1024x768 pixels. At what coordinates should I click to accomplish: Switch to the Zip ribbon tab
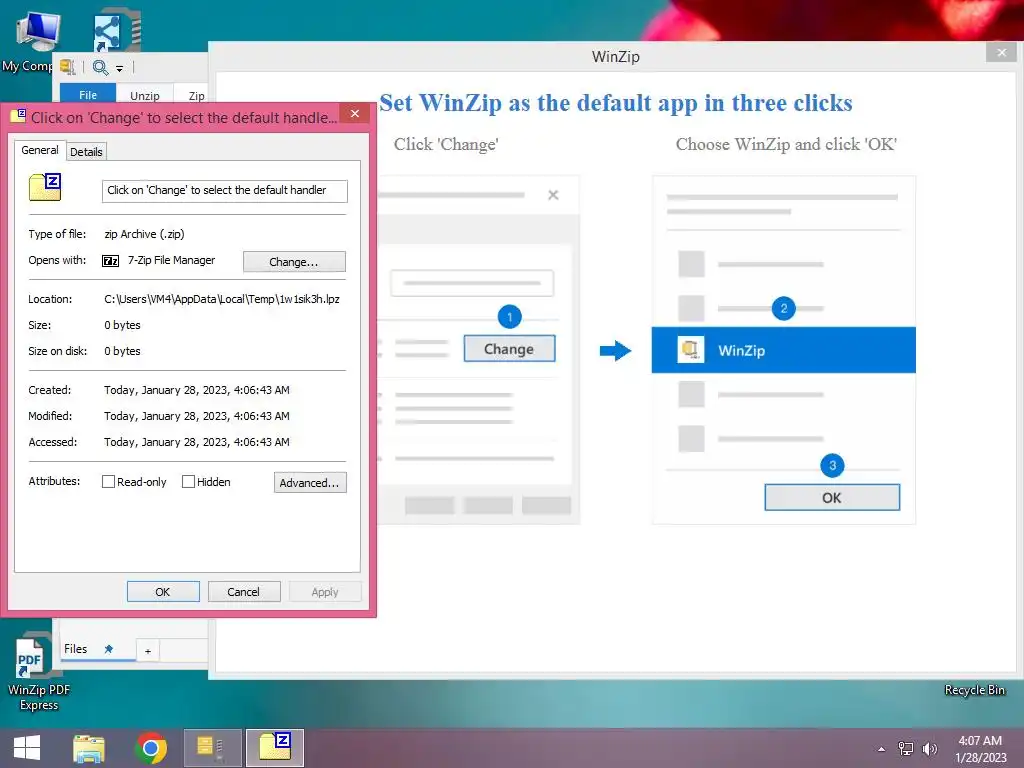[196, 95]
